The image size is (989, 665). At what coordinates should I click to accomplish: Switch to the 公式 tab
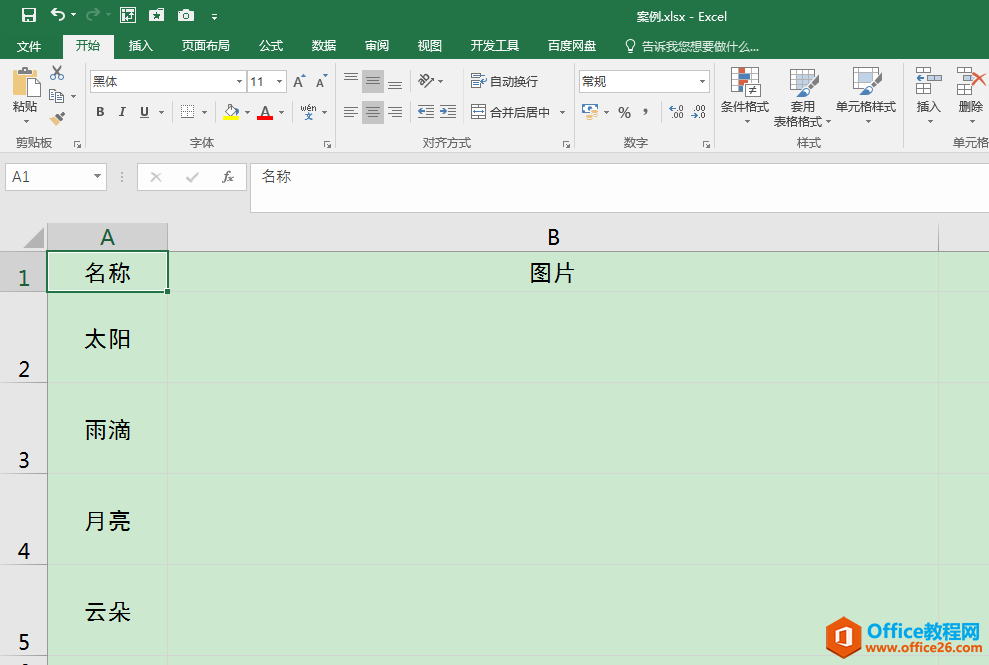(x=271, y=46)
